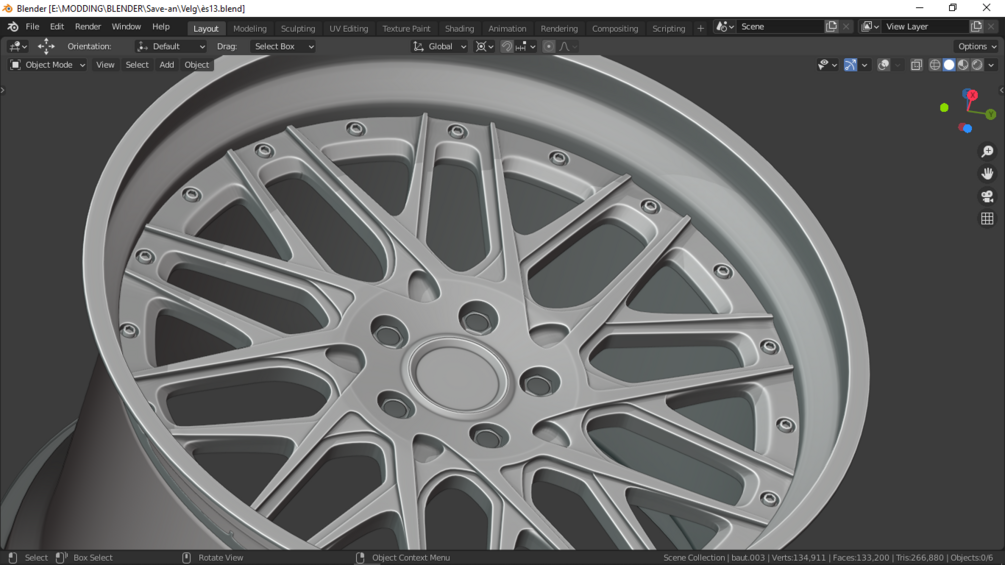
Task: Open the View menu in viewport header
Action: tap(105, 65)
